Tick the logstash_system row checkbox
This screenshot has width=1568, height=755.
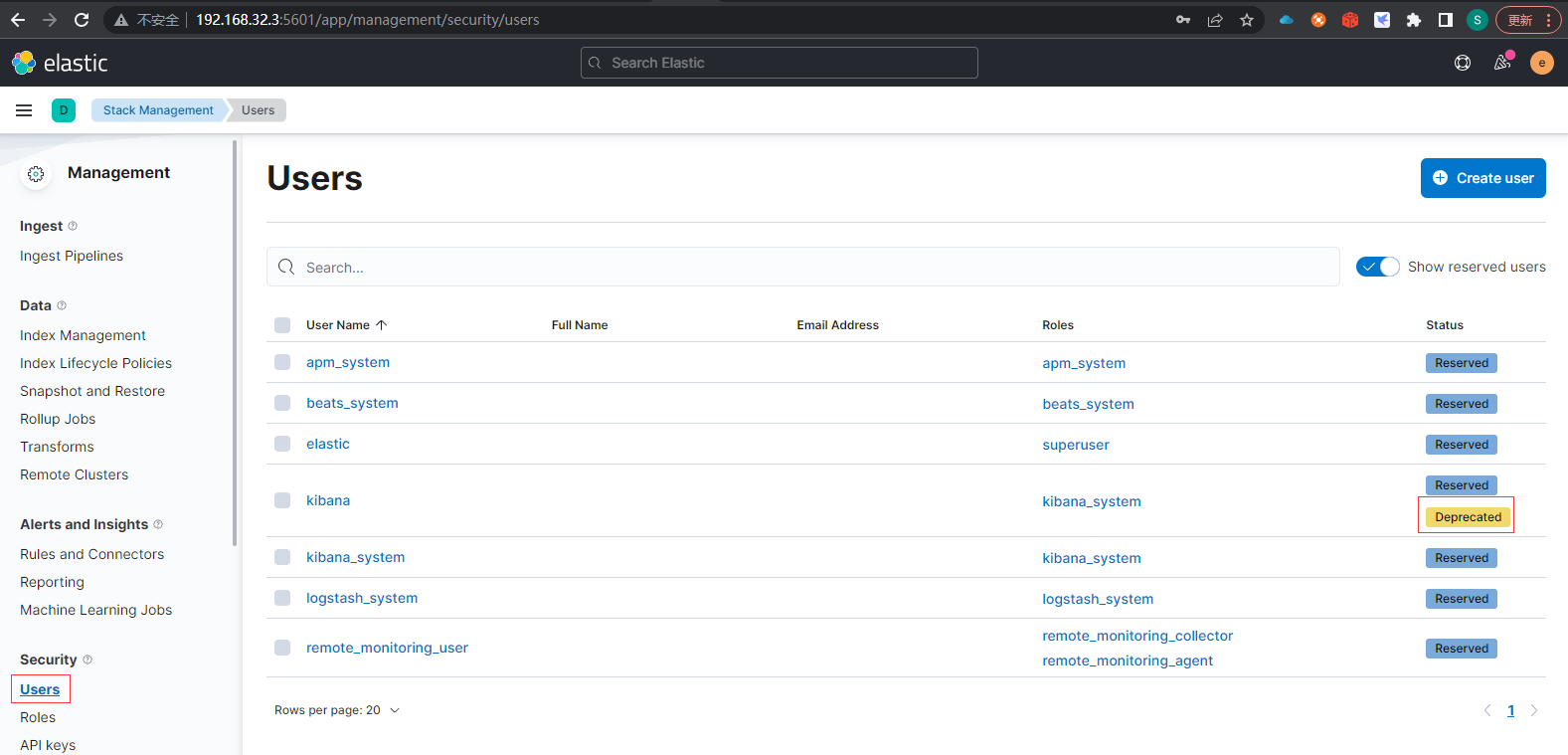pos(282,598)
